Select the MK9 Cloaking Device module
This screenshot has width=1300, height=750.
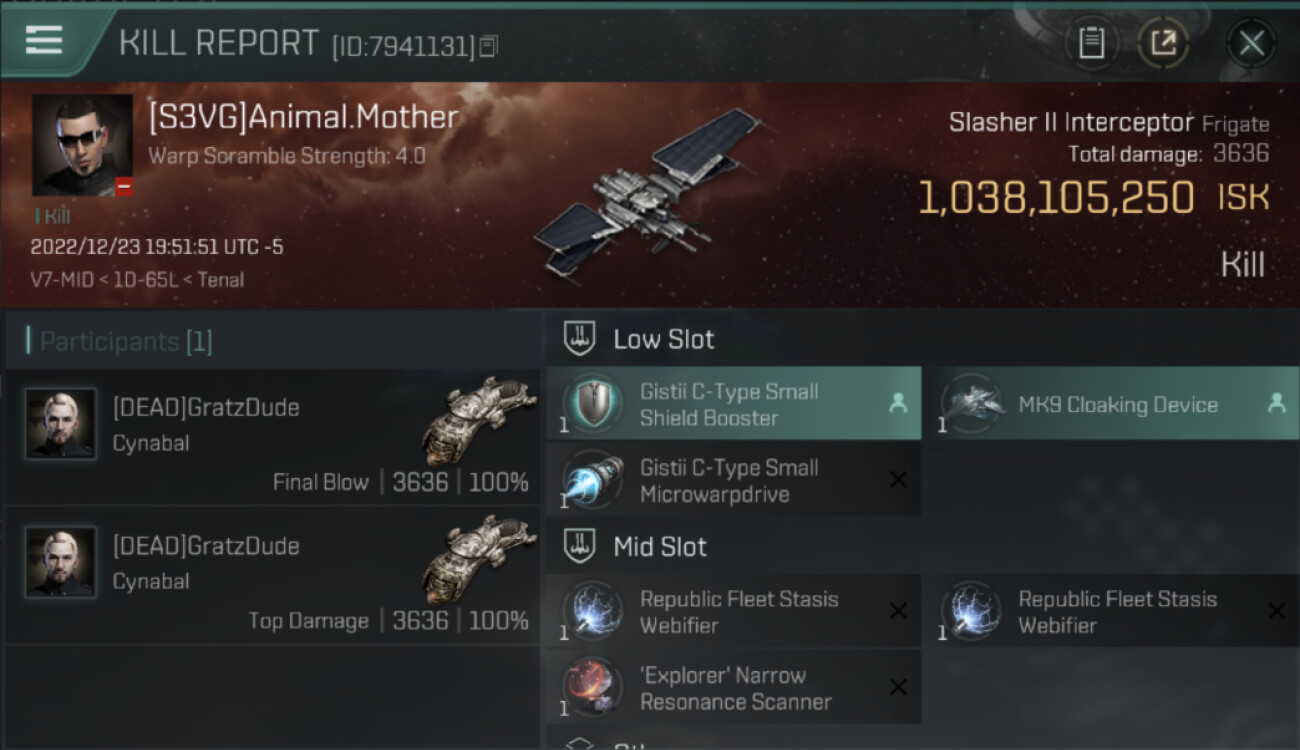[1110, 404]
